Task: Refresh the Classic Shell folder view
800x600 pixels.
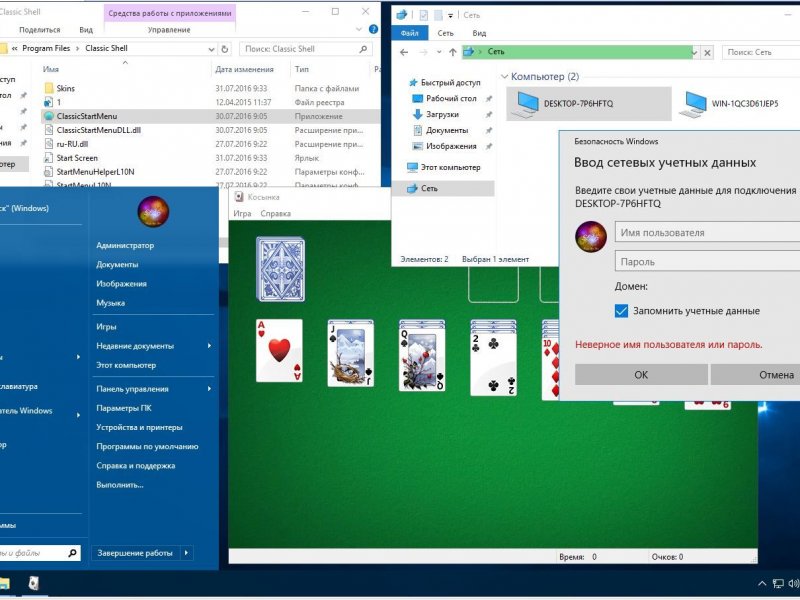Action: [224, 49]
